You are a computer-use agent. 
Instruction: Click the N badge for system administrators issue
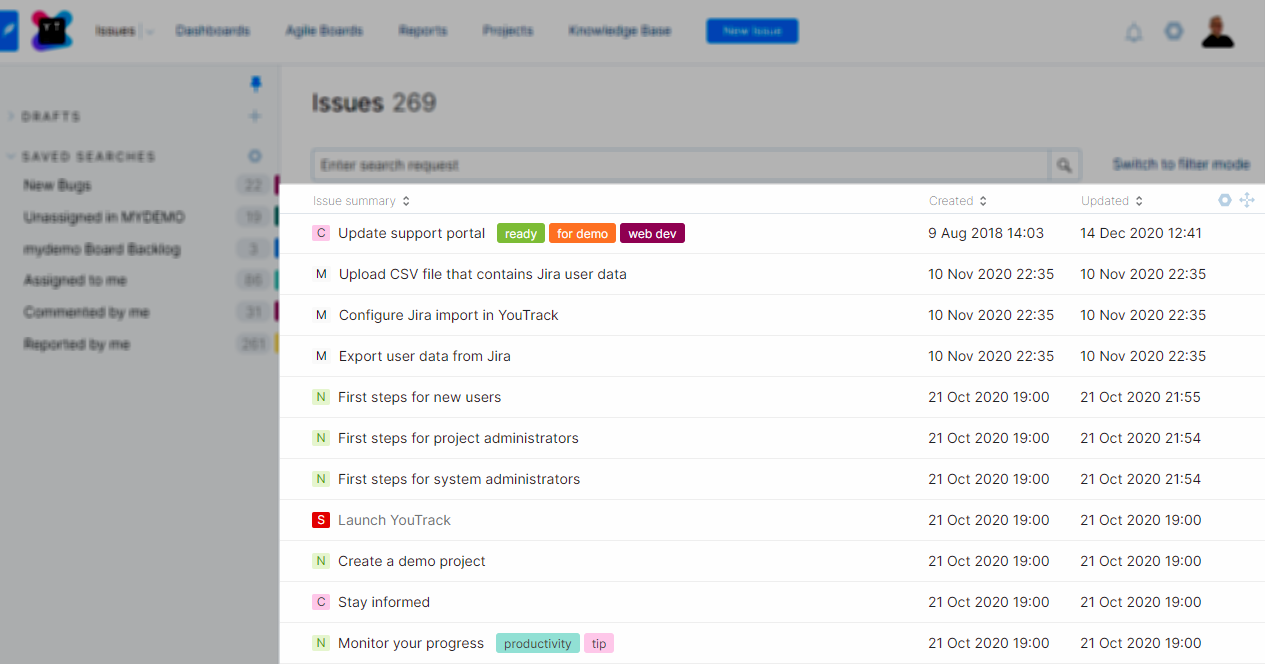[x=320, y=479]
